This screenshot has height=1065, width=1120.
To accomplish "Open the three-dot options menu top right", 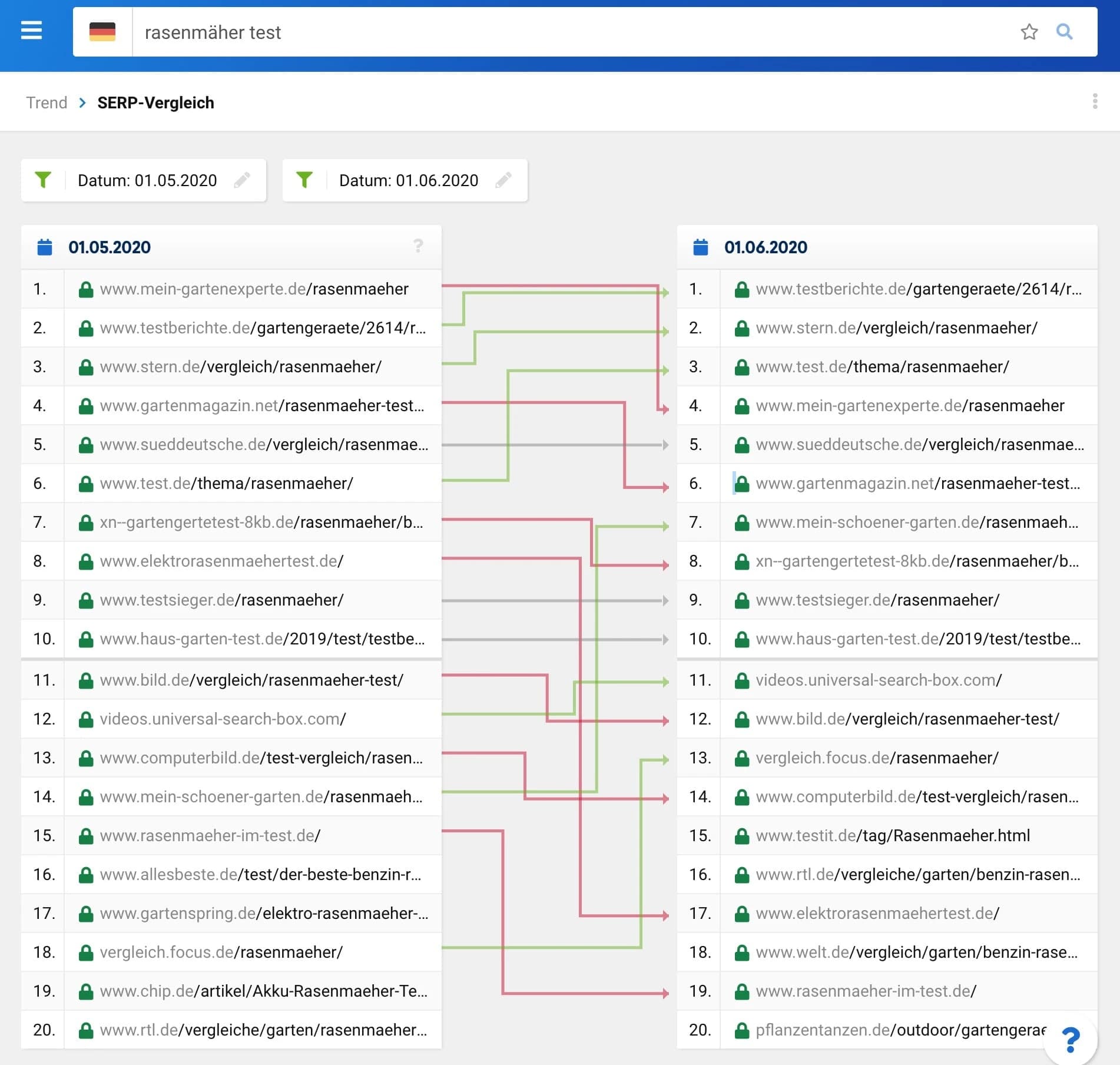I will coord(1094,102).
